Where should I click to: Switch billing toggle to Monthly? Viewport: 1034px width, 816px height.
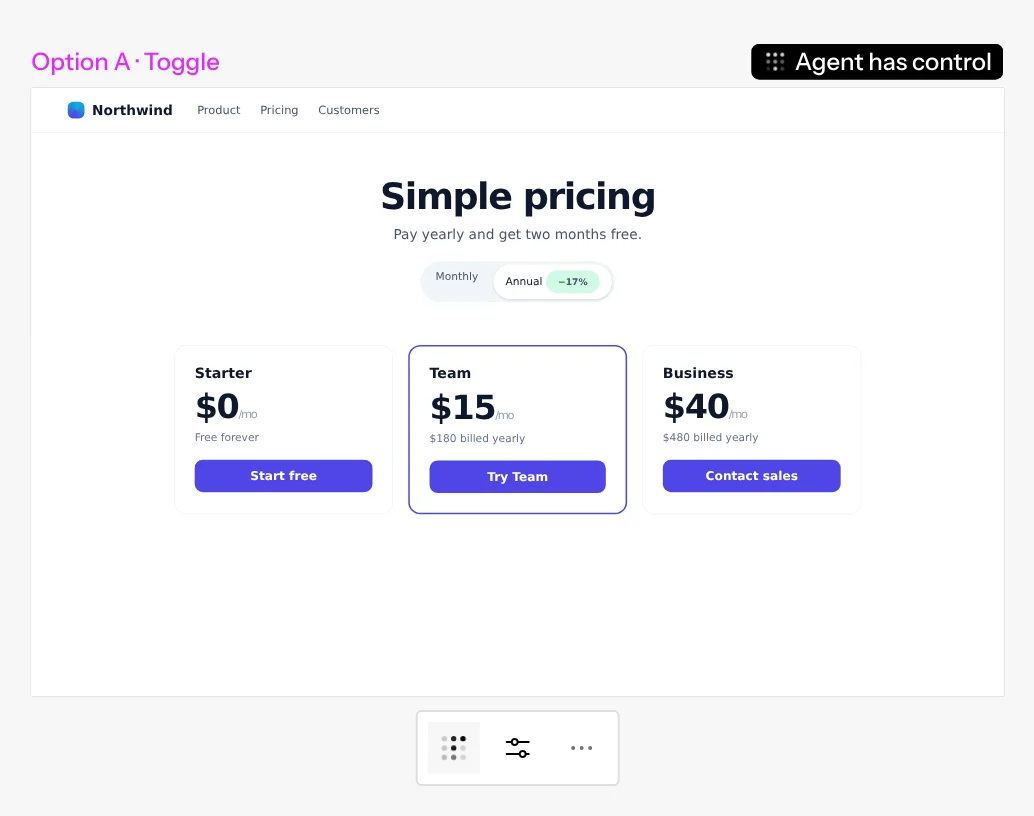456,276
